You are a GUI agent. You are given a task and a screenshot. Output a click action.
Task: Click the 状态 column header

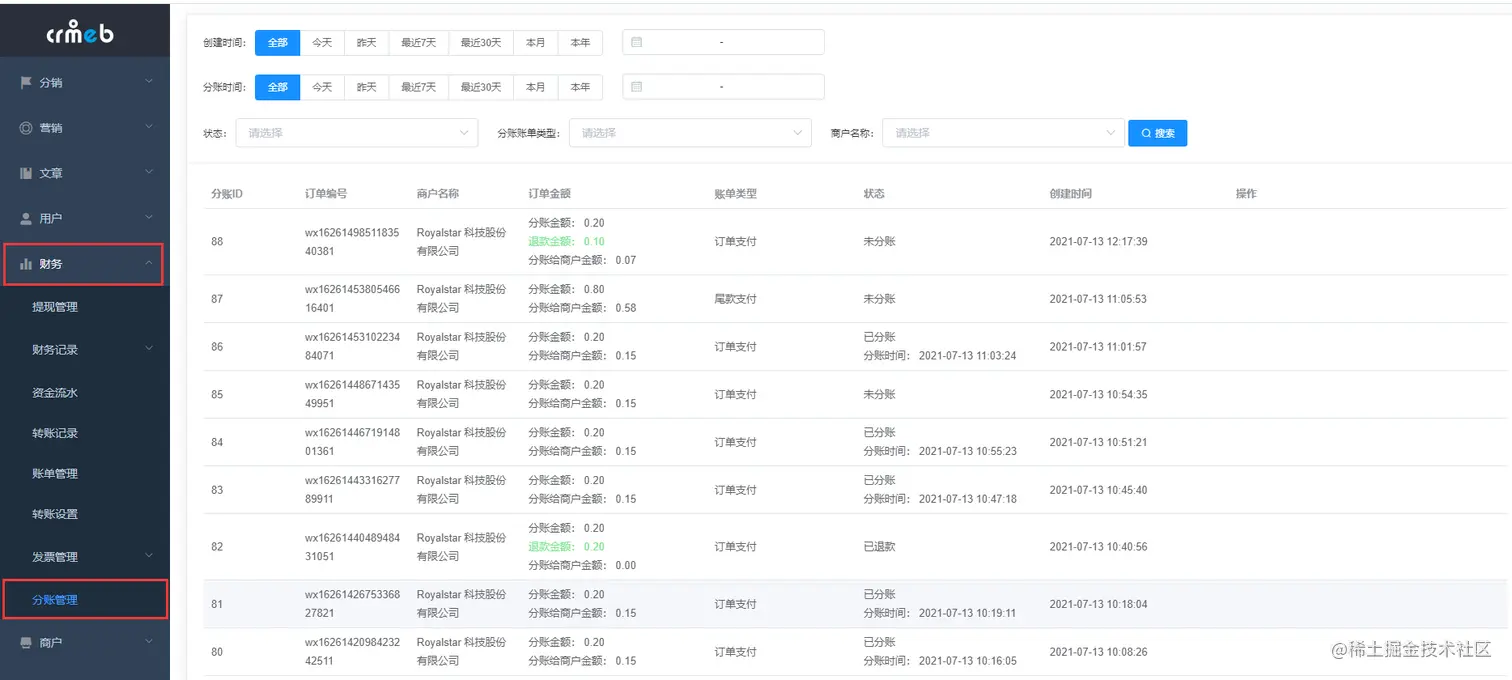tap(874, 194)
